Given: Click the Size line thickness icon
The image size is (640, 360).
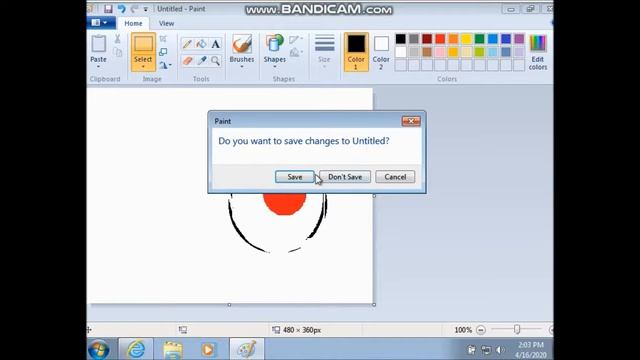Looking at the screenshot, I should click(x=324, y=43).
